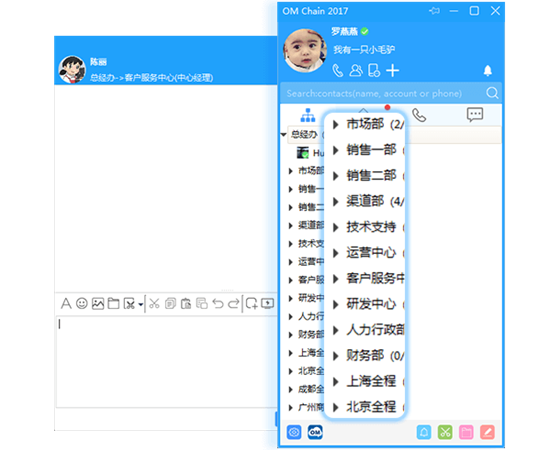Click the mobile device icon in header
Viewport: 560px width, 450px height.
click(374, 70)
